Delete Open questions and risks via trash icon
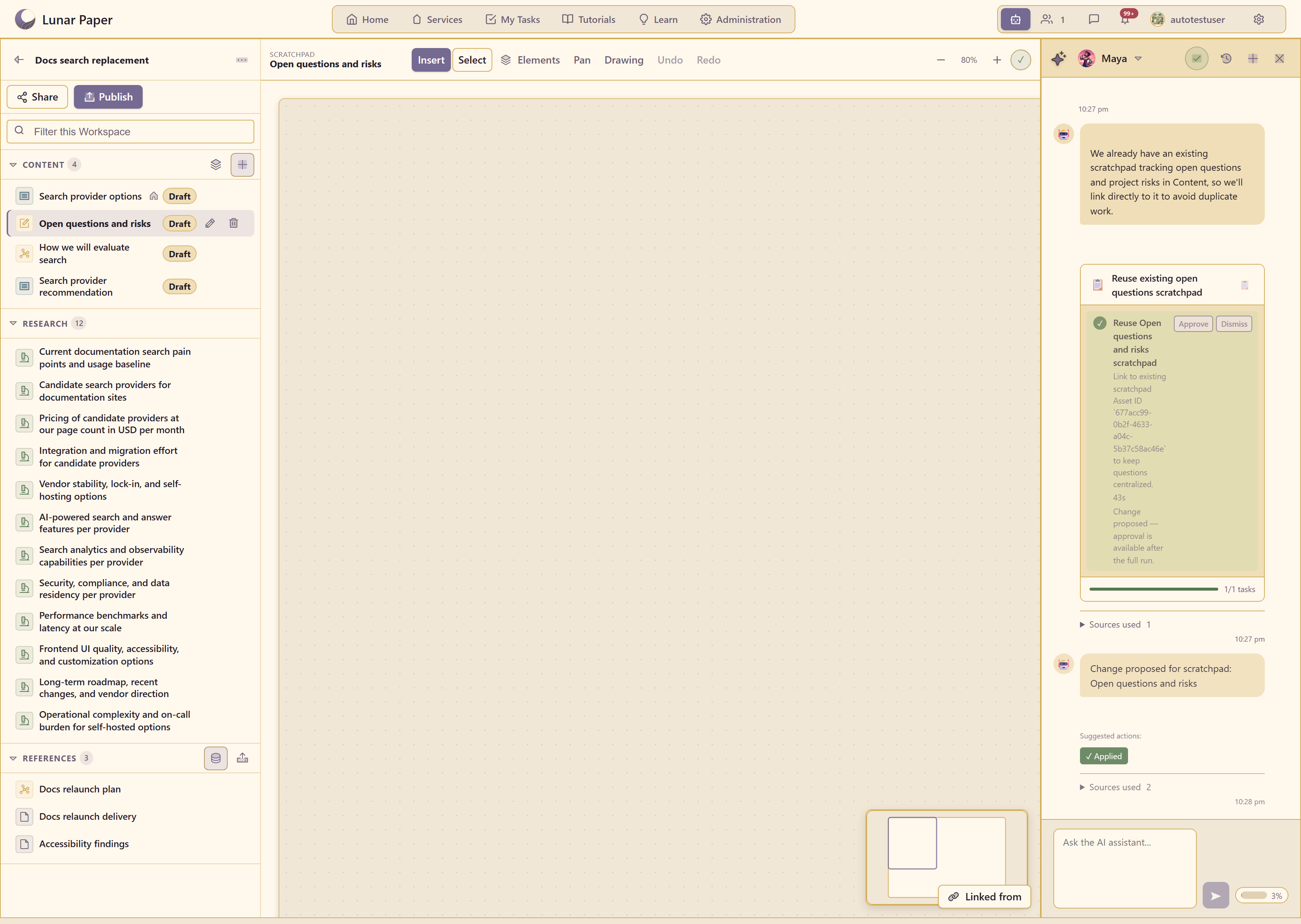The height and width of the screenshot is (924, 1301). [233, 223]
